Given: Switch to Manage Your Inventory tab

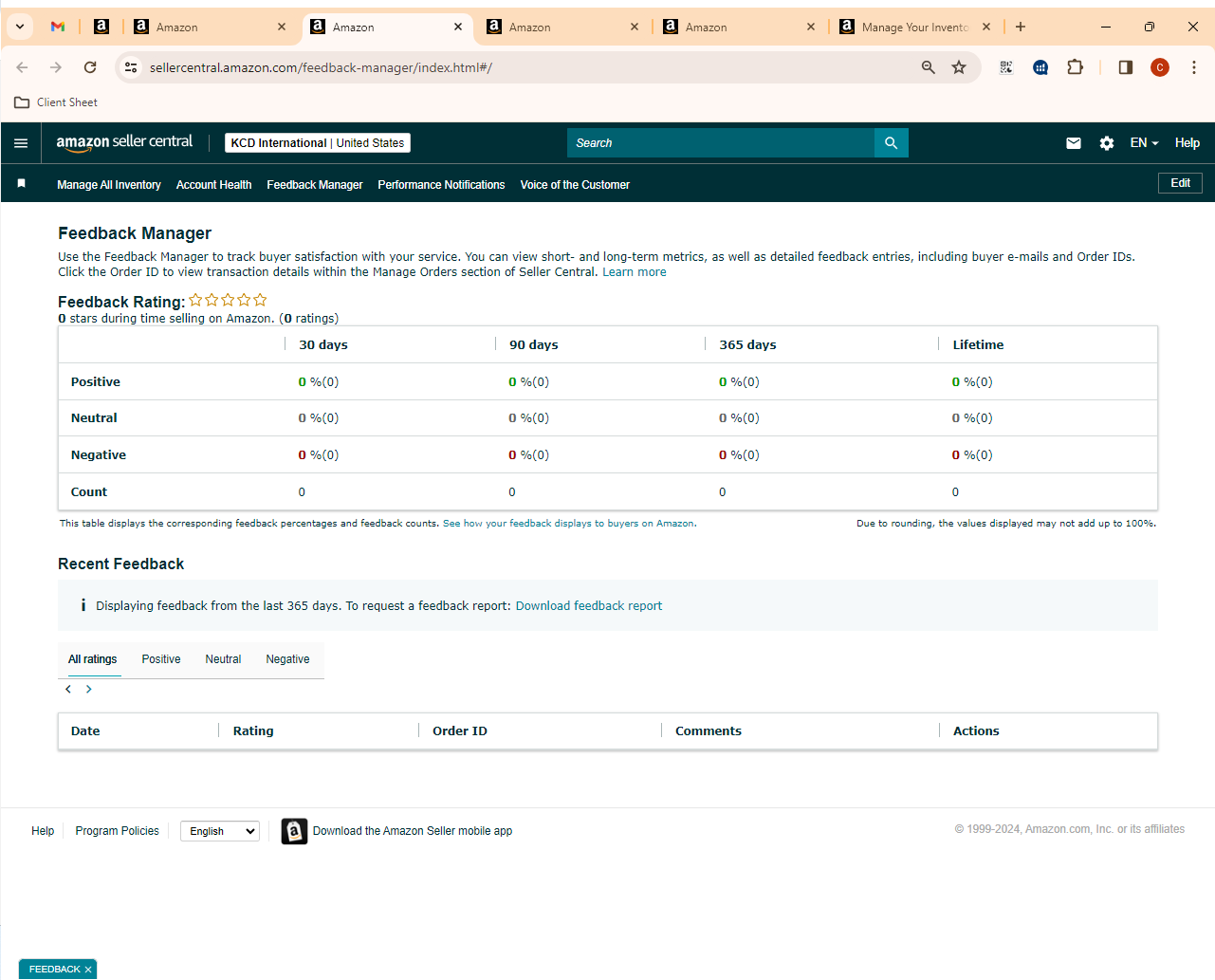Looking at the screenshot, I should click(915, 27).
